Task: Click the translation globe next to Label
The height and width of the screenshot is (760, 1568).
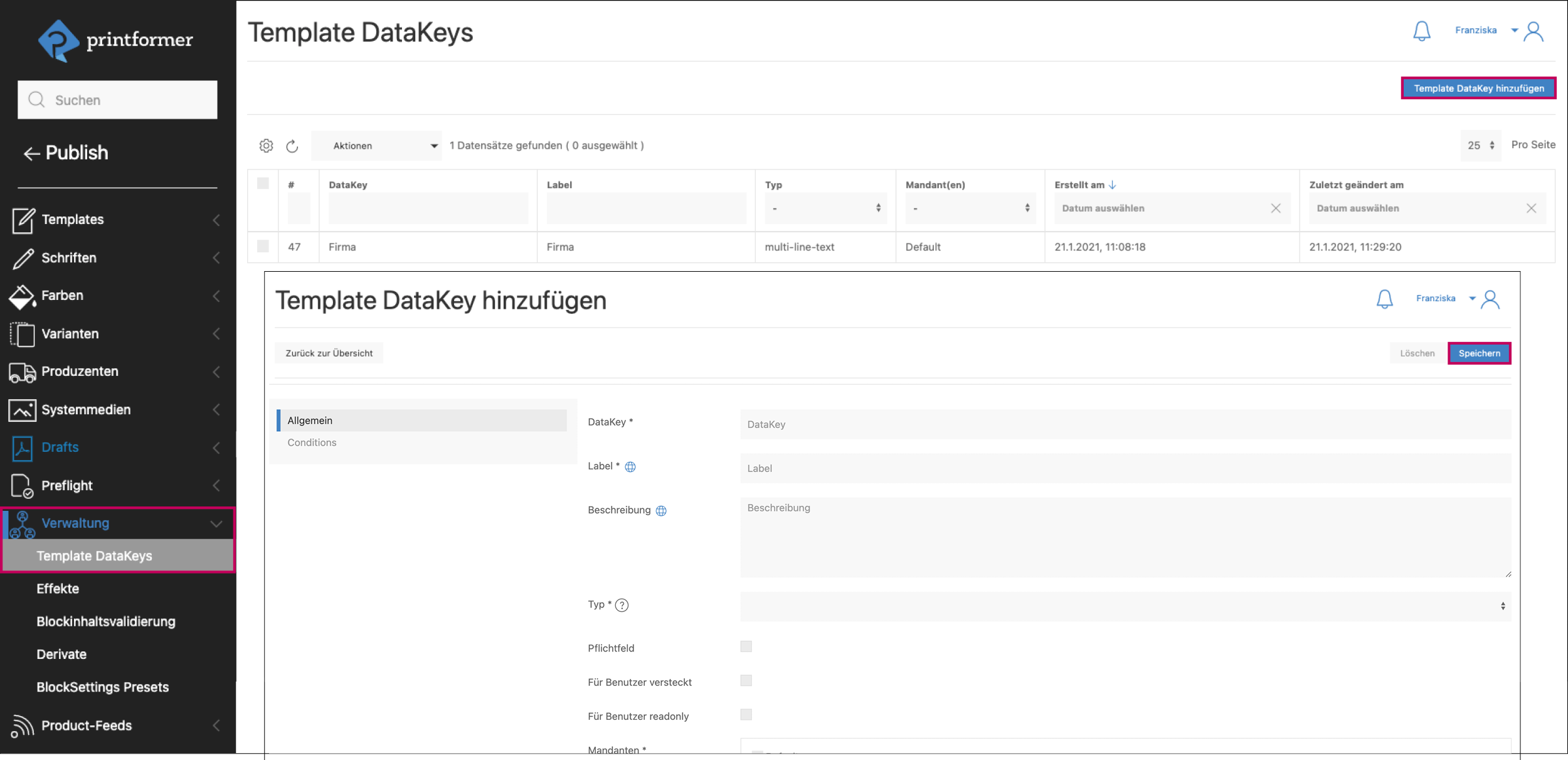Action: pyautogui.click(x=631, y=466)
